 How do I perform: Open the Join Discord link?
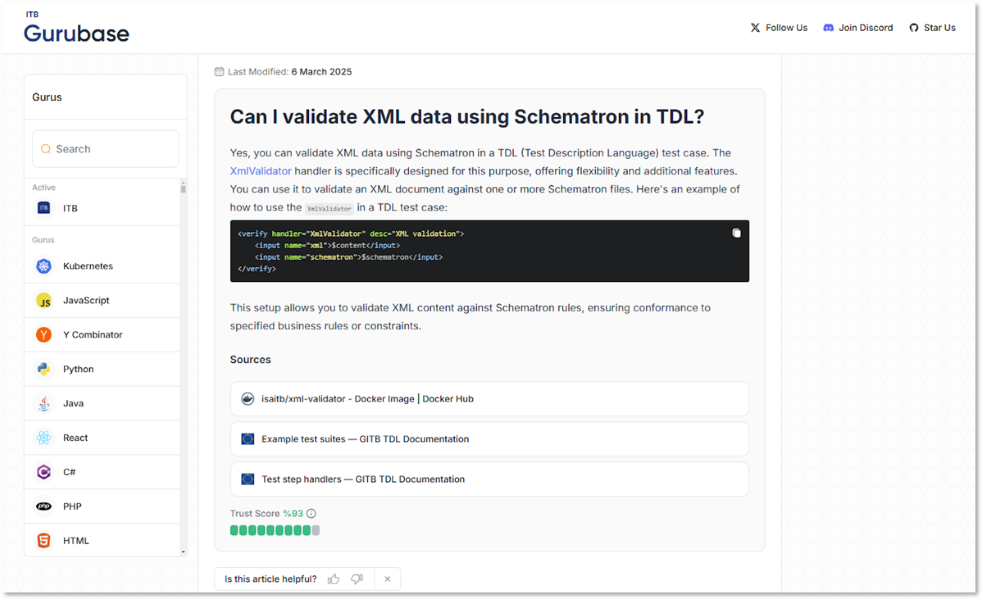click(858, 28)
